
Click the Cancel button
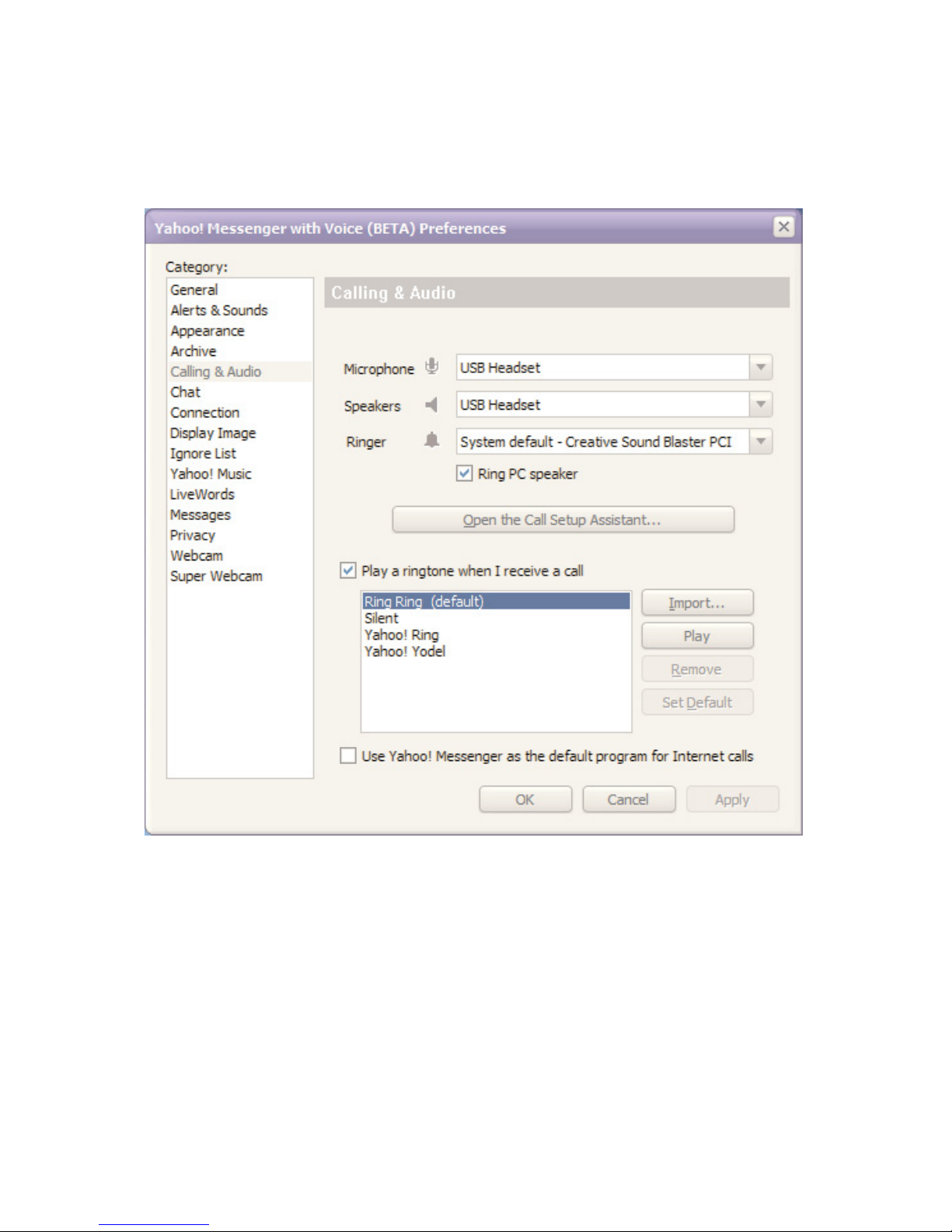pos(629,800)
